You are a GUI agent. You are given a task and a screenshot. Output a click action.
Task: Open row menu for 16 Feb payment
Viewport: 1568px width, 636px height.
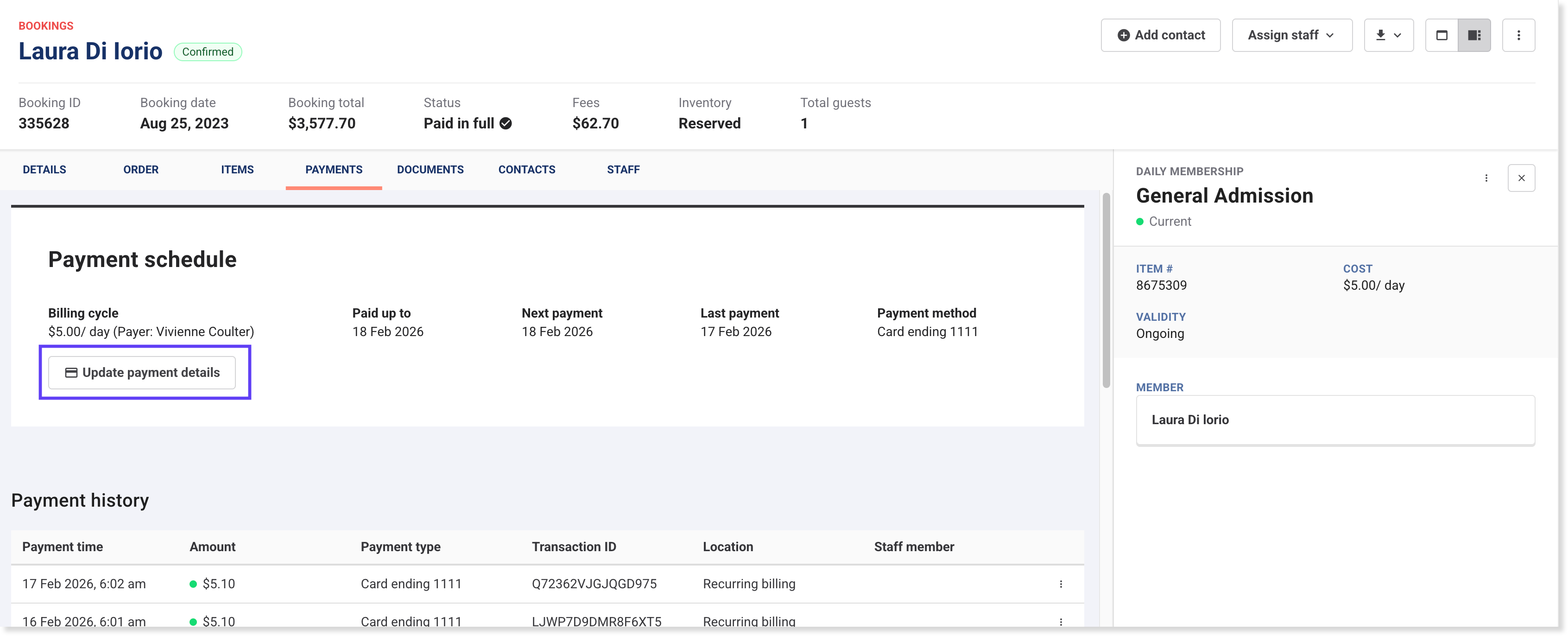pos(1060,621)
